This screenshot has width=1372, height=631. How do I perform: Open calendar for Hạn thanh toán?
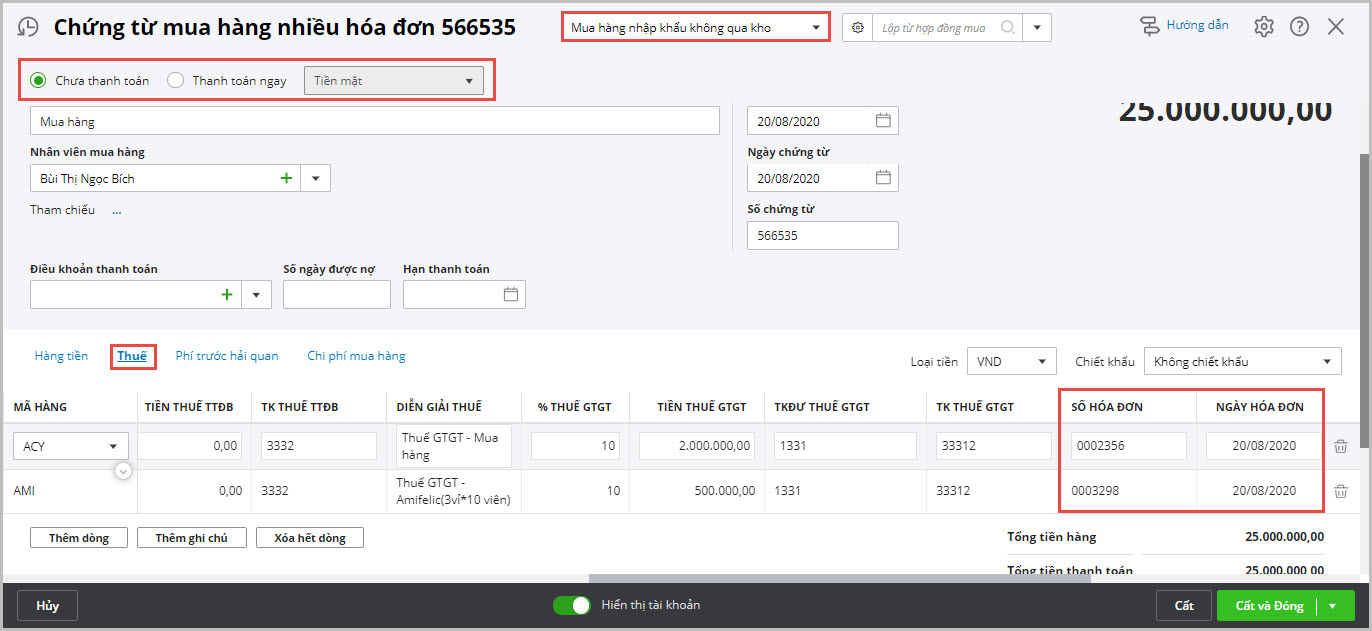tap(511, 295)
